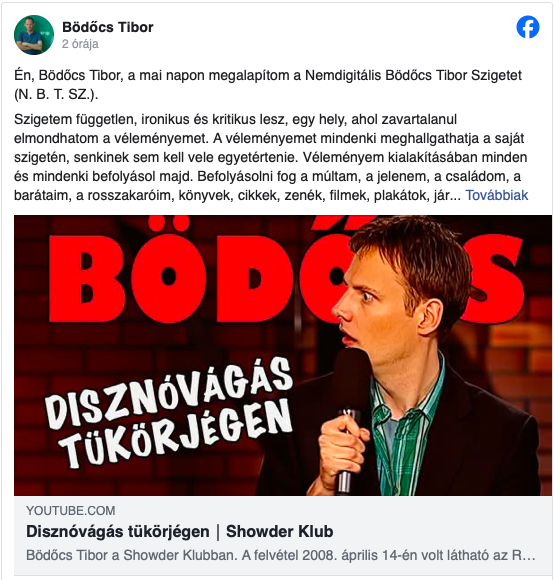Expand the post with 'Továbbiak'
This screenshot has width=555, height=580.
point(497,195)
